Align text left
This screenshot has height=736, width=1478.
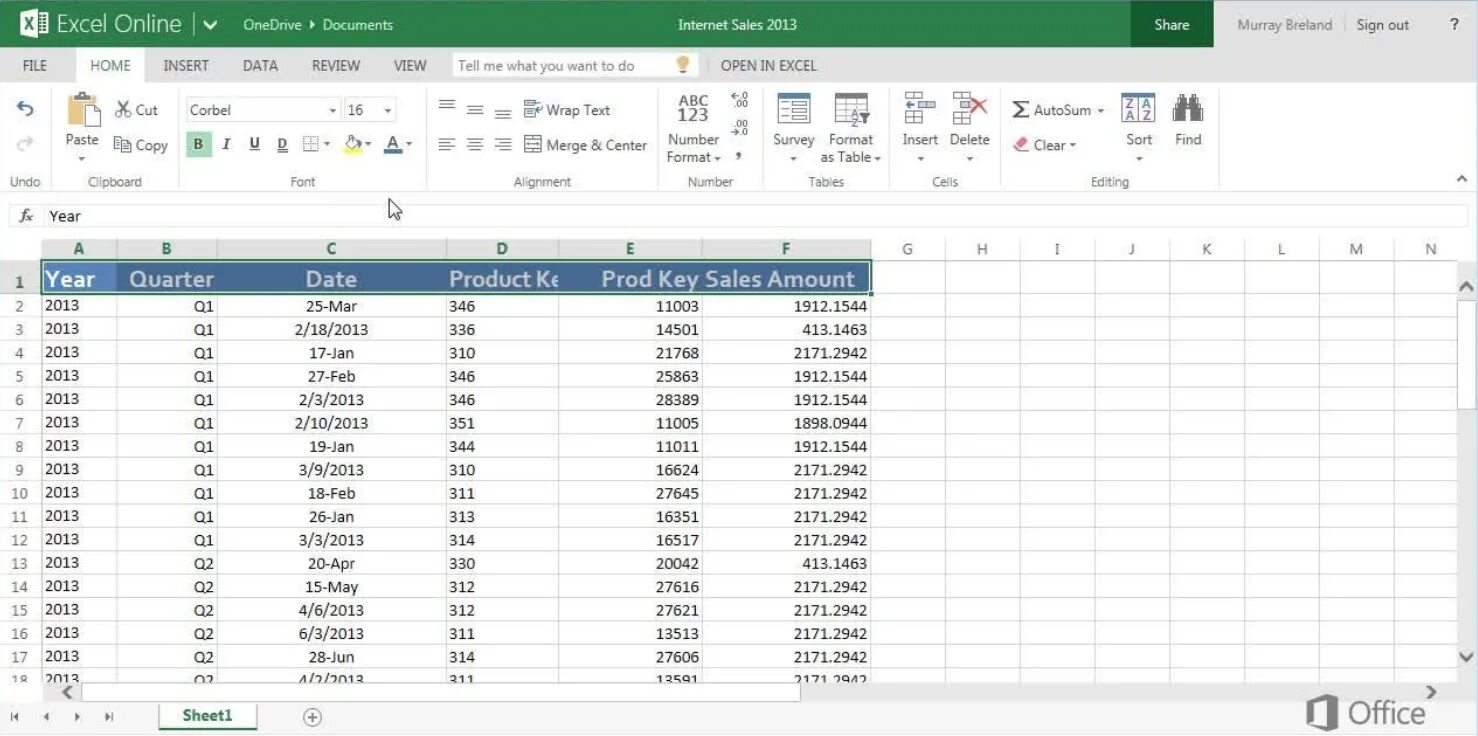(447, 145)
